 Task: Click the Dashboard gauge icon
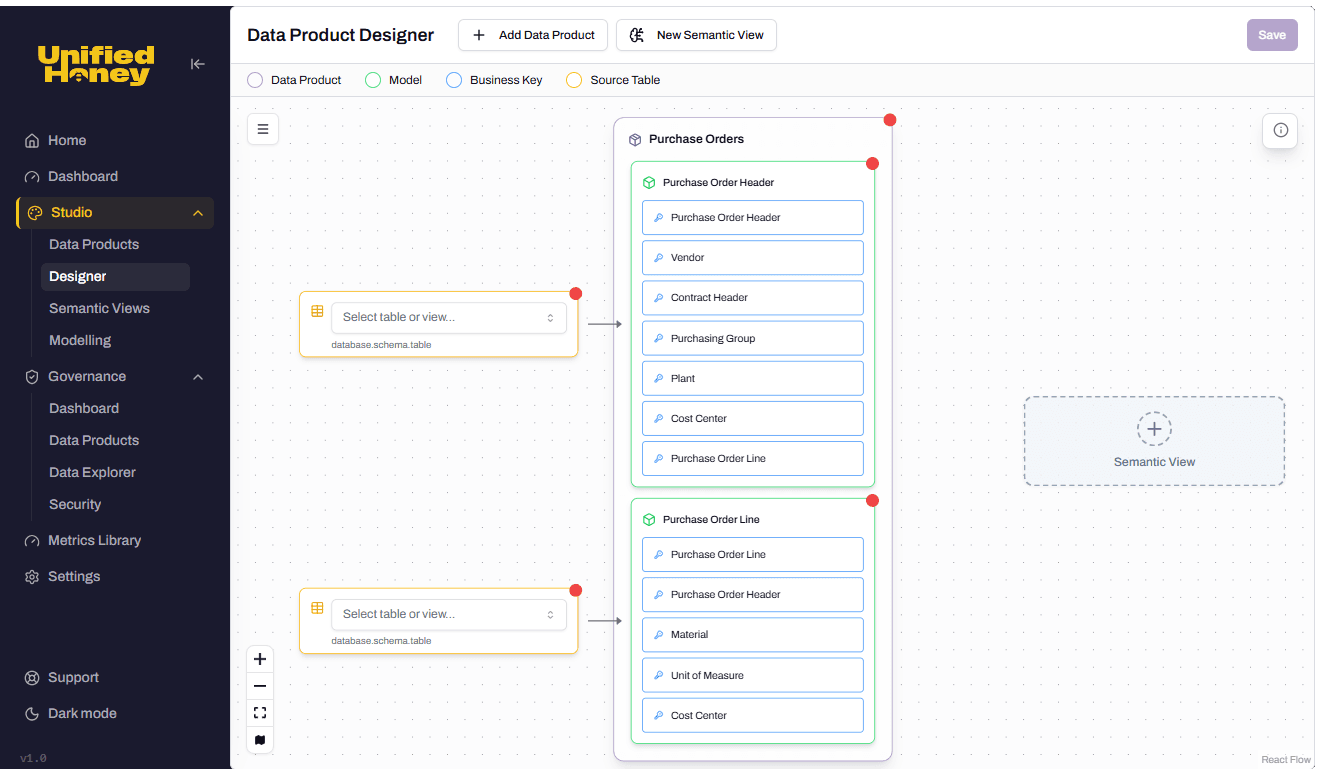click(32, 177)
